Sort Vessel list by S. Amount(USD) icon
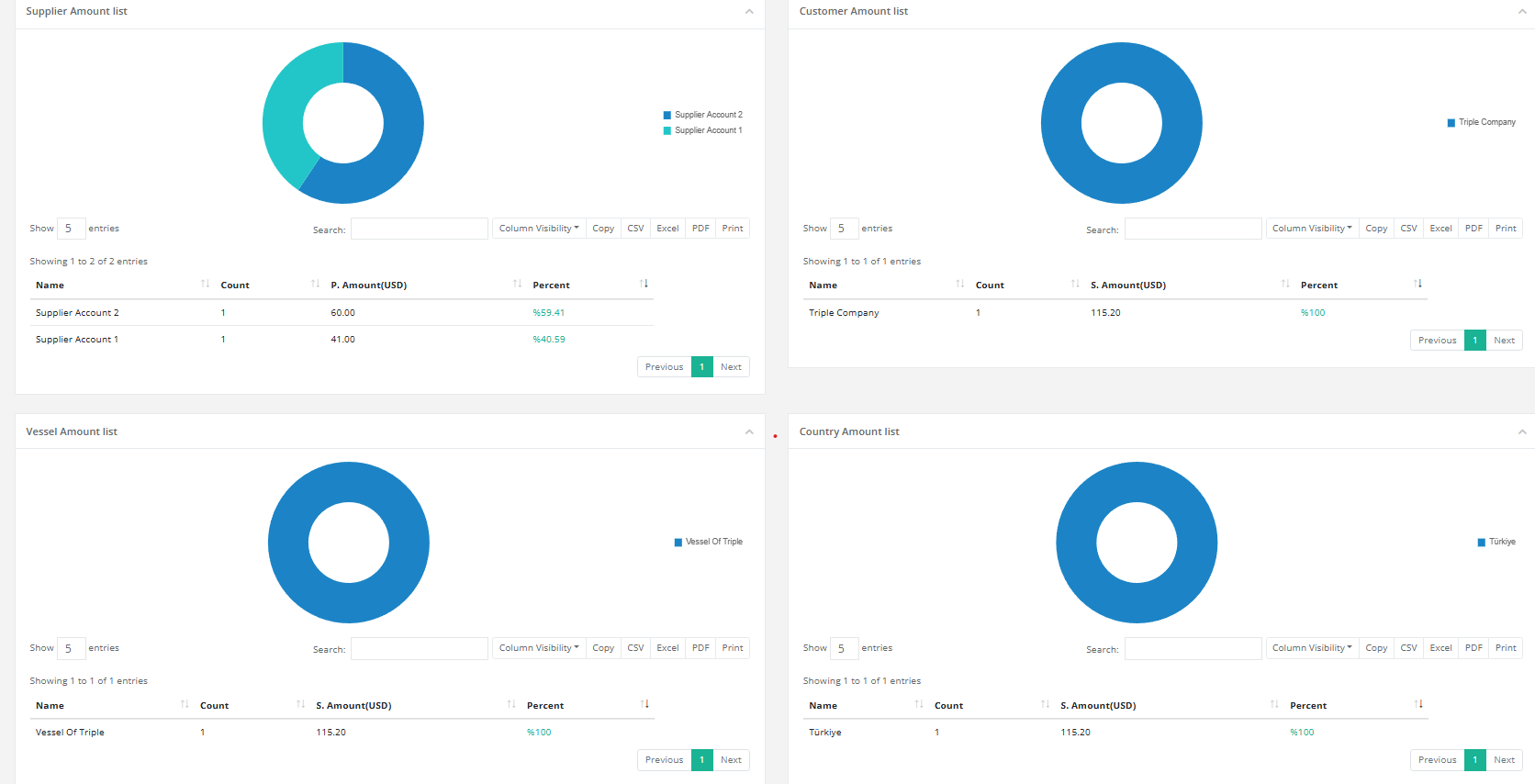The image size is (1535, 784). click(511, 704)
